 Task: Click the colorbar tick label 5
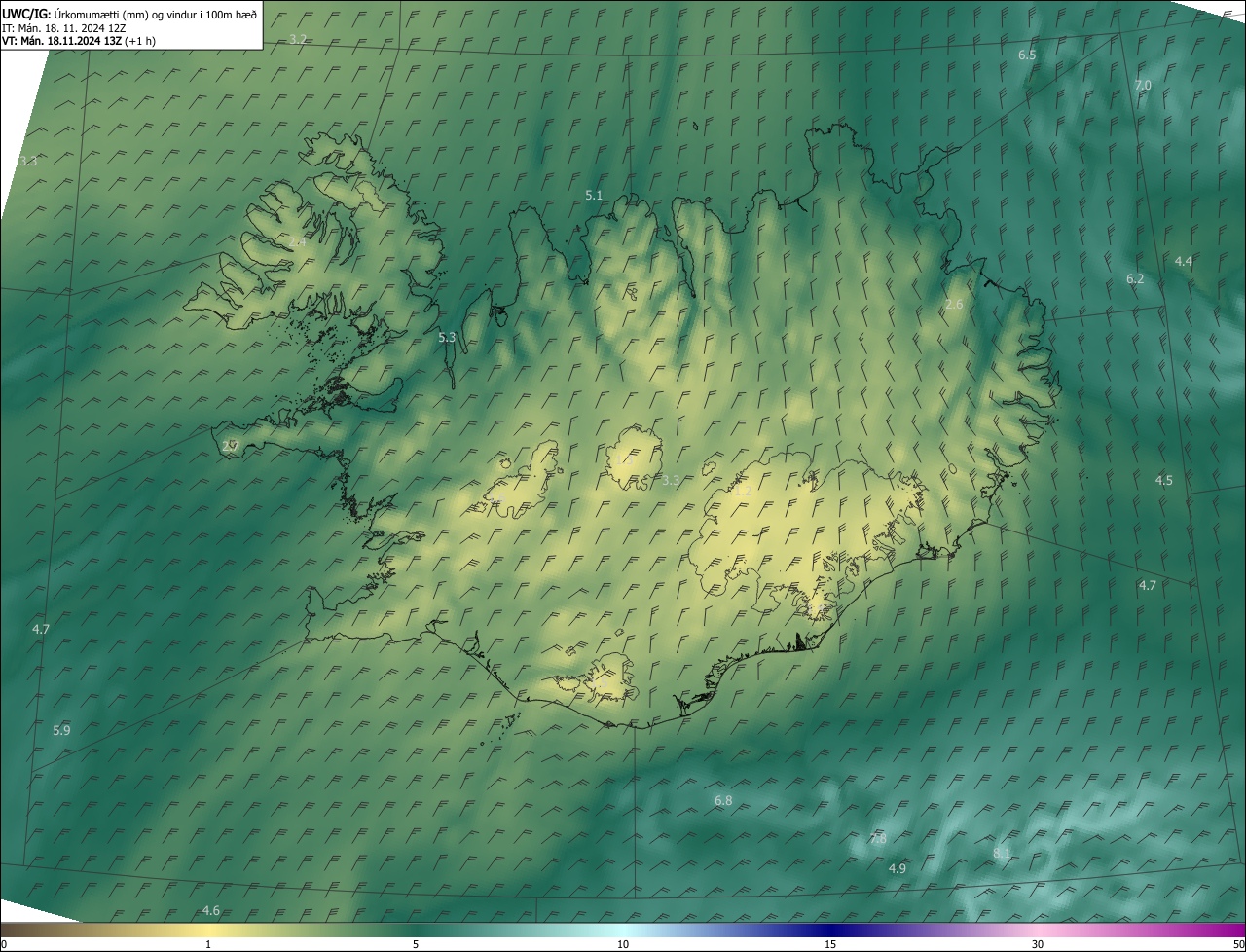tap(416, 944)
